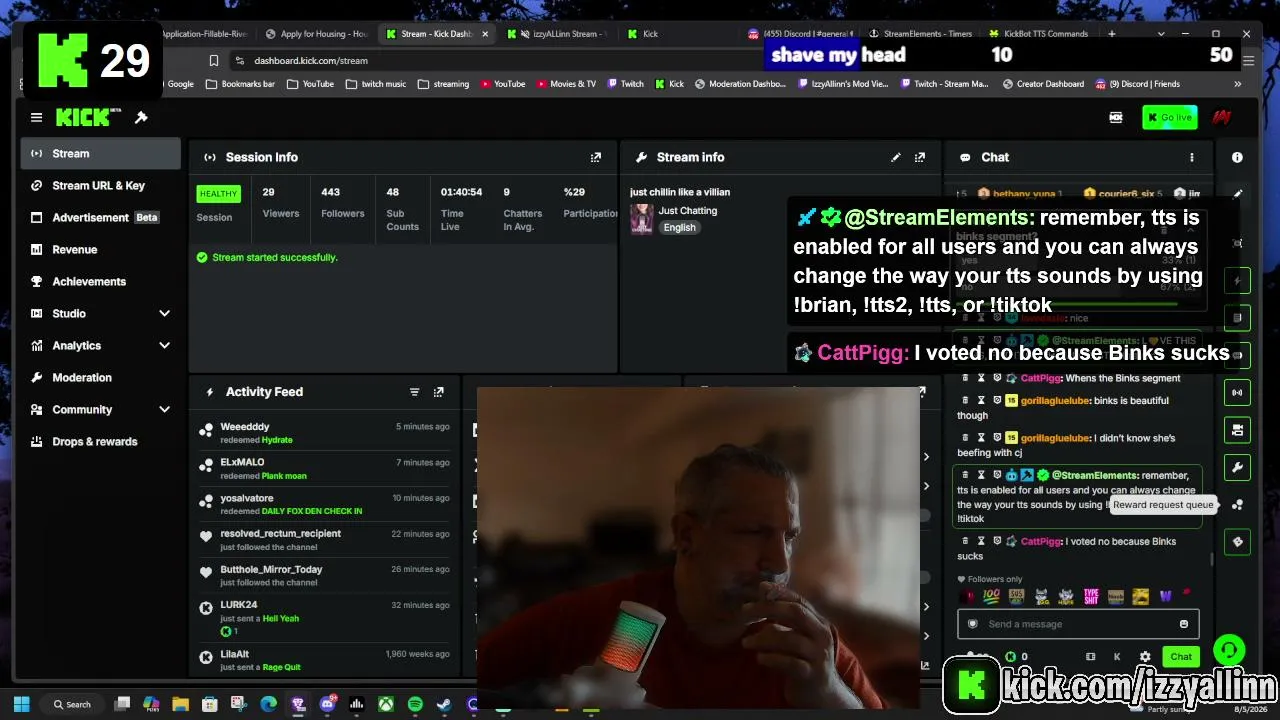Open the hamburger menu beside the Kick logo

[x=36, y=118]
